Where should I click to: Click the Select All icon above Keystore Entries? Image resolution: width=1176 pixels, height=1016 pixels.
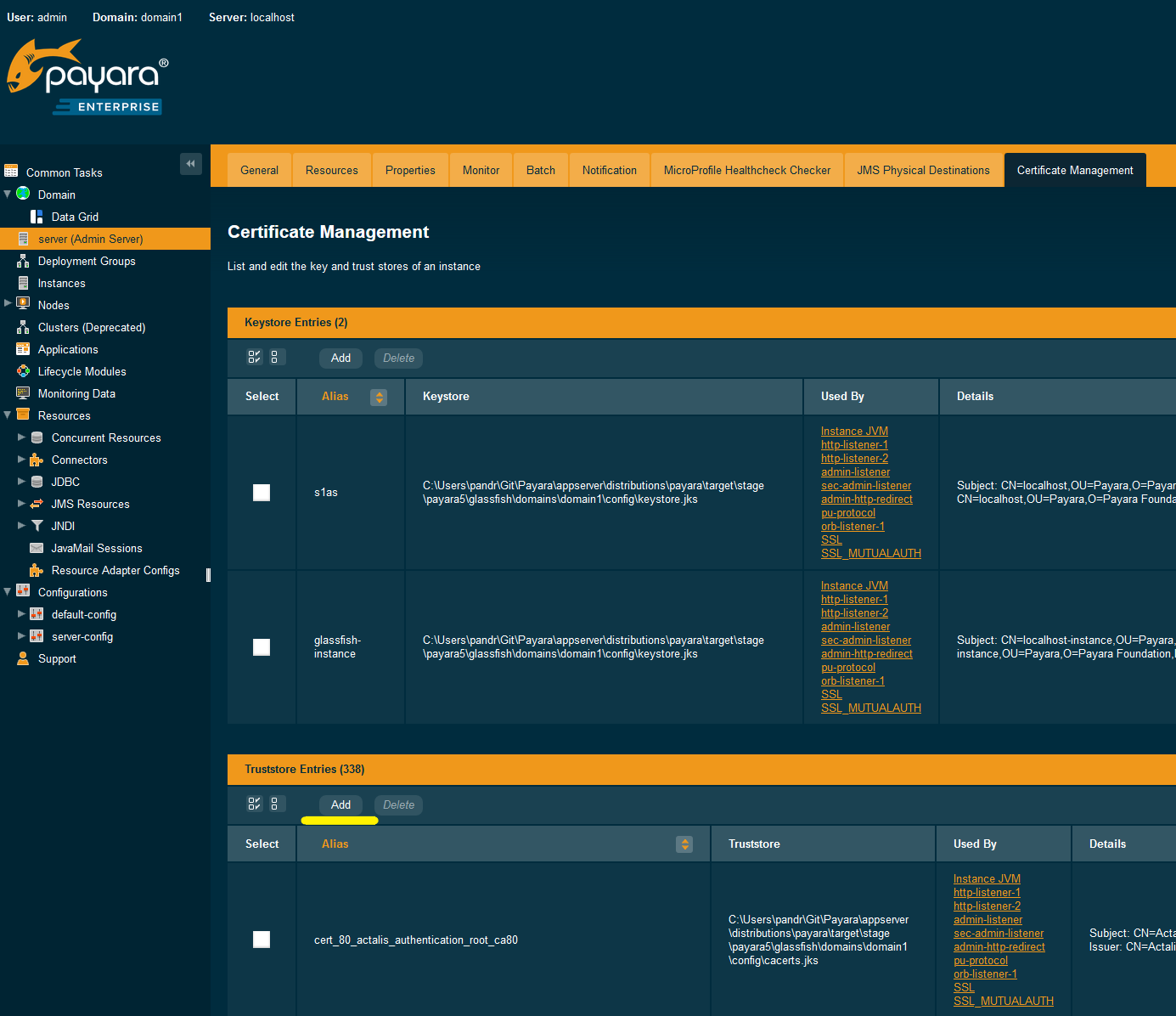(254, 356)
